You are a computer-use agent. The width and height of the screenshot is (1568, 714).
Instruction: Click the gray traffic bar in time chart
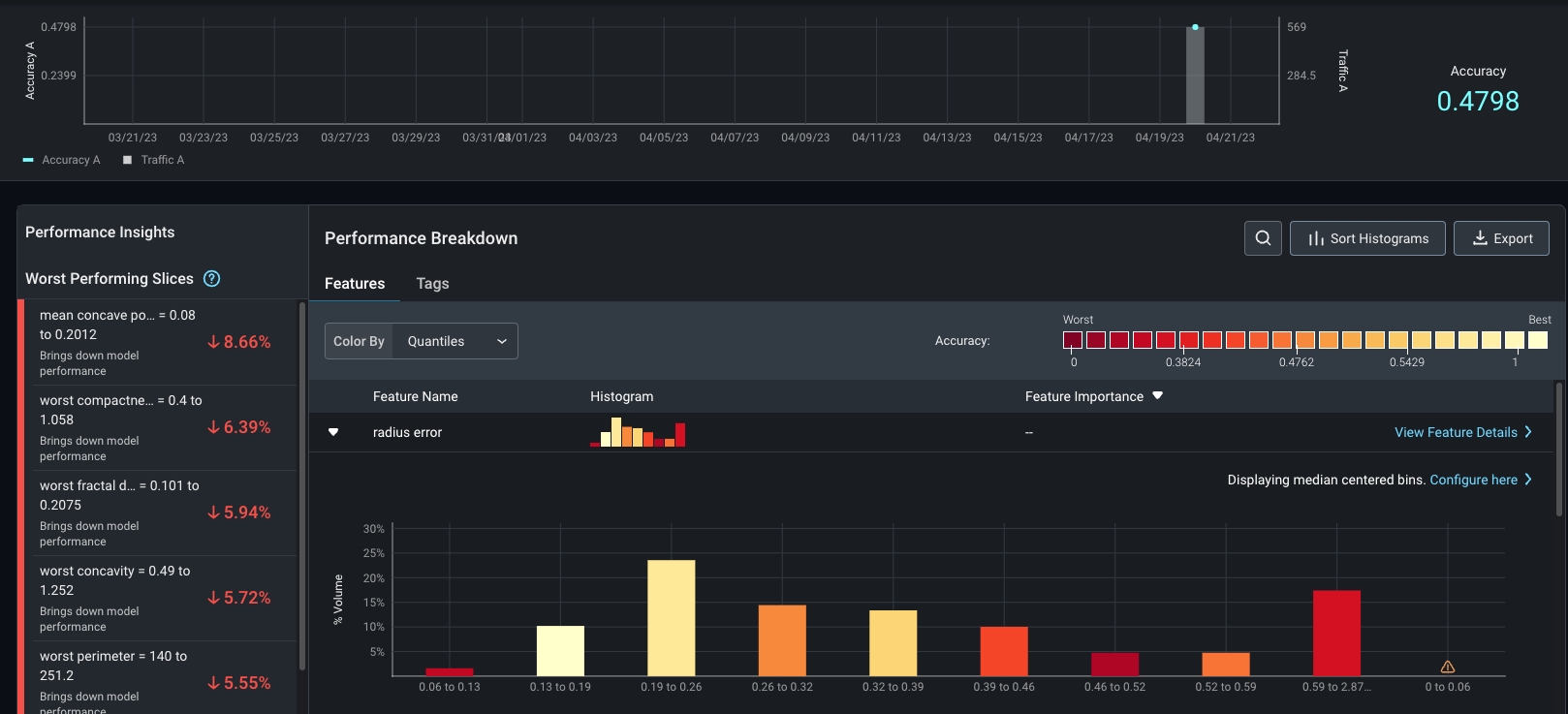(x=1195, y=76)
